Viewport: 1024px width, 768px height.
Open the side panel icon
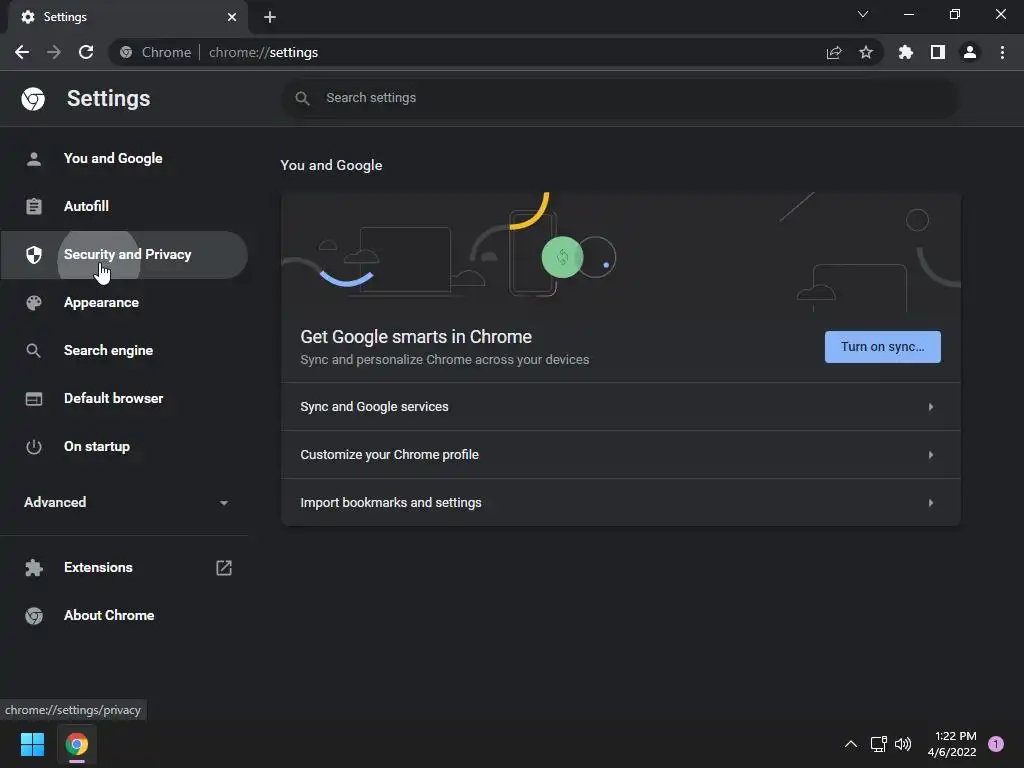(938, 52)
